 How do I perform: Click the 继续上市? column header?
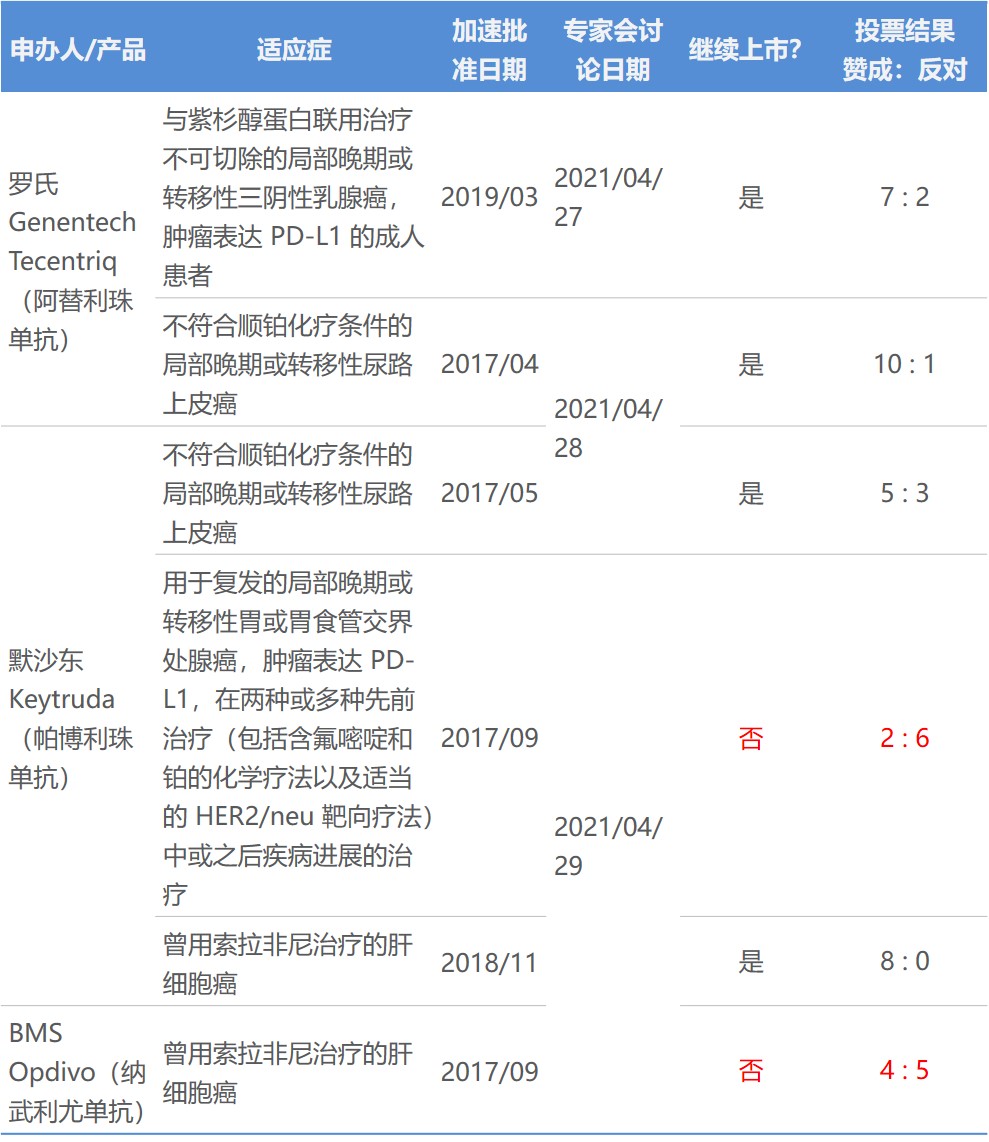click(744, 50)
